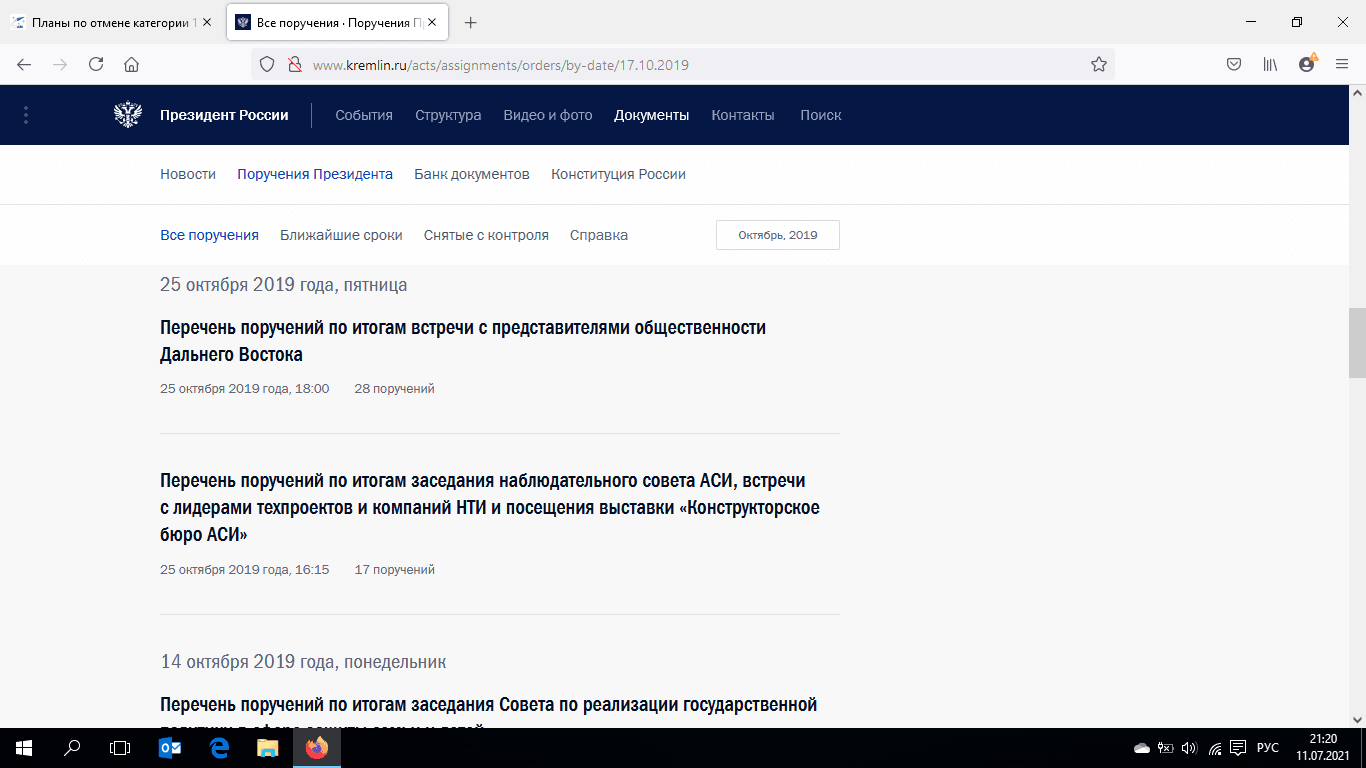Open the Октябрь, 2019 date selector

[x=777, y=235]
